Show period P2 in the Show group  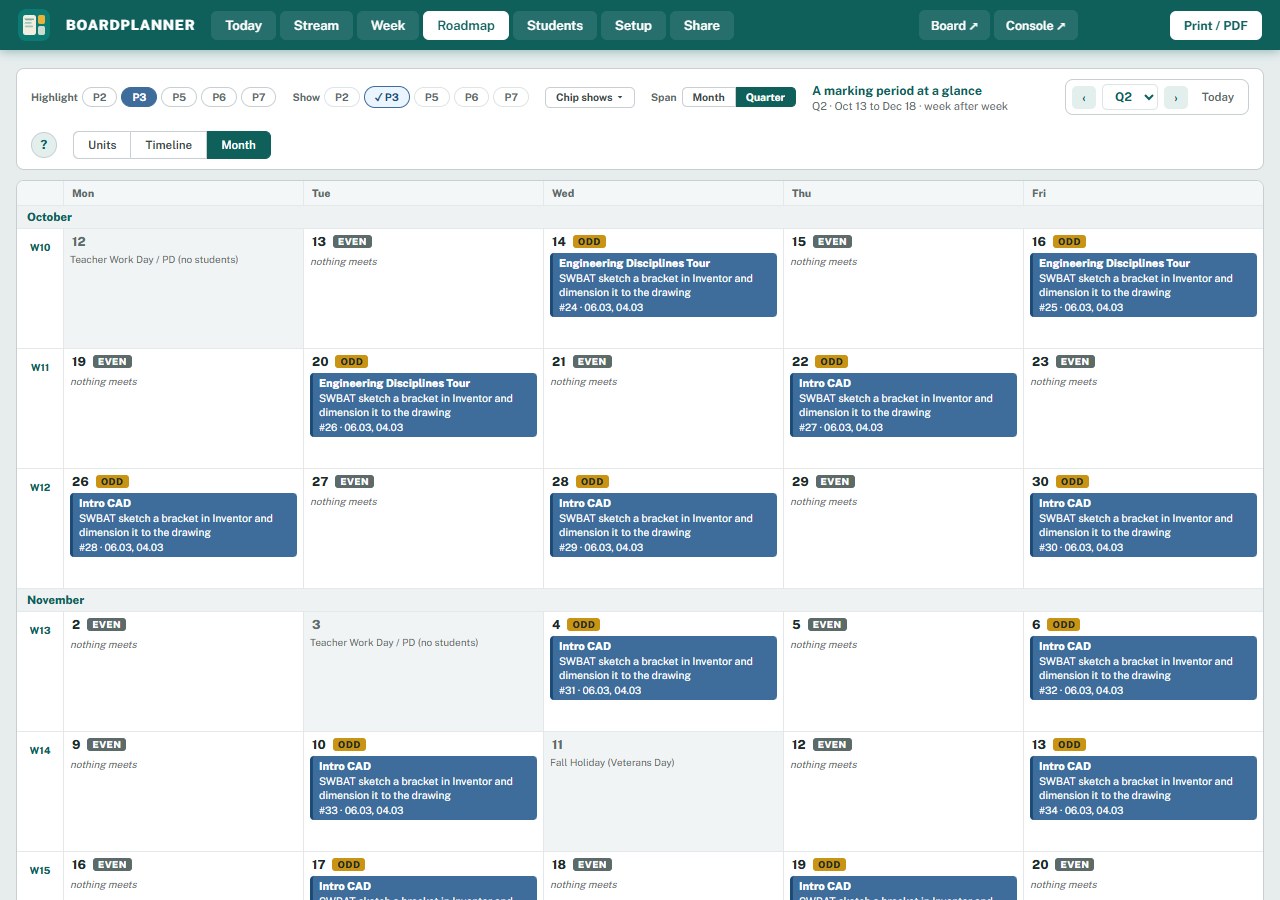click(x=341, y=97)
